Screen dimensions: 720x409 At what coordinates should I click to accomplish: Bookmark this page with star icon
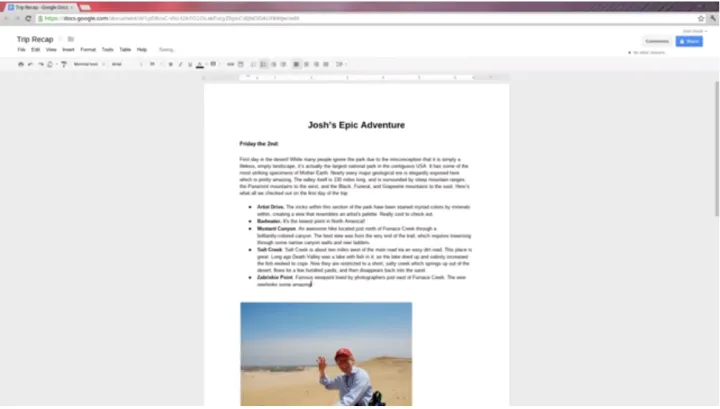(700, 18)
